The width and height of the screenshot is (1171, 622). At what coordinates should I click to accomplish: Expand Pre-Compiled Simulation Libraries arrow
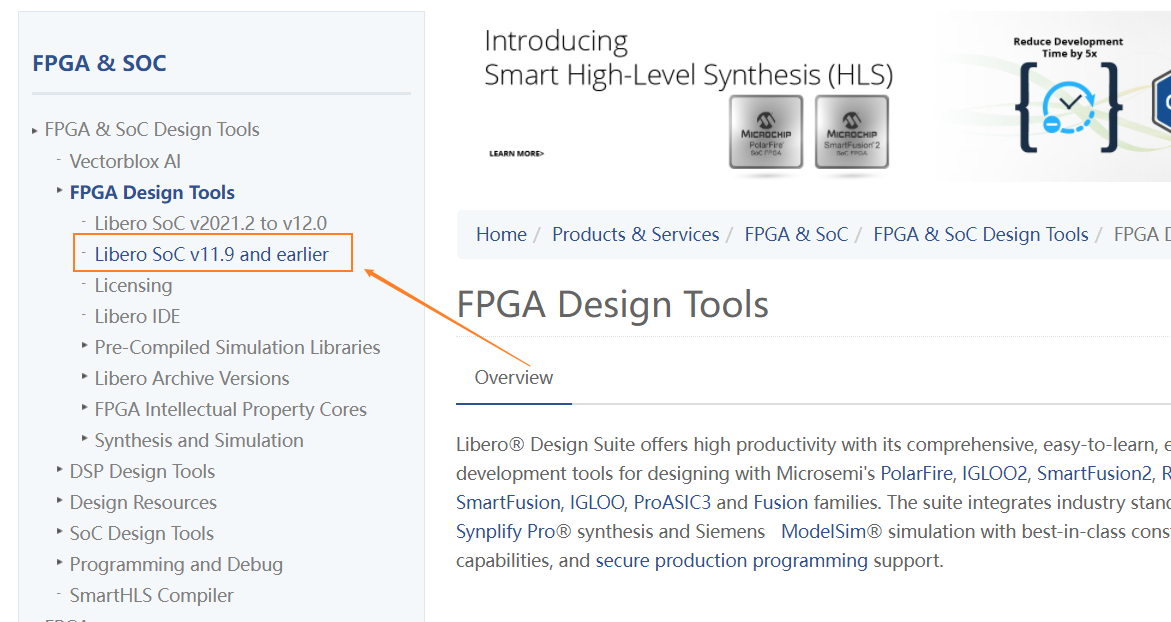point(84,346)
